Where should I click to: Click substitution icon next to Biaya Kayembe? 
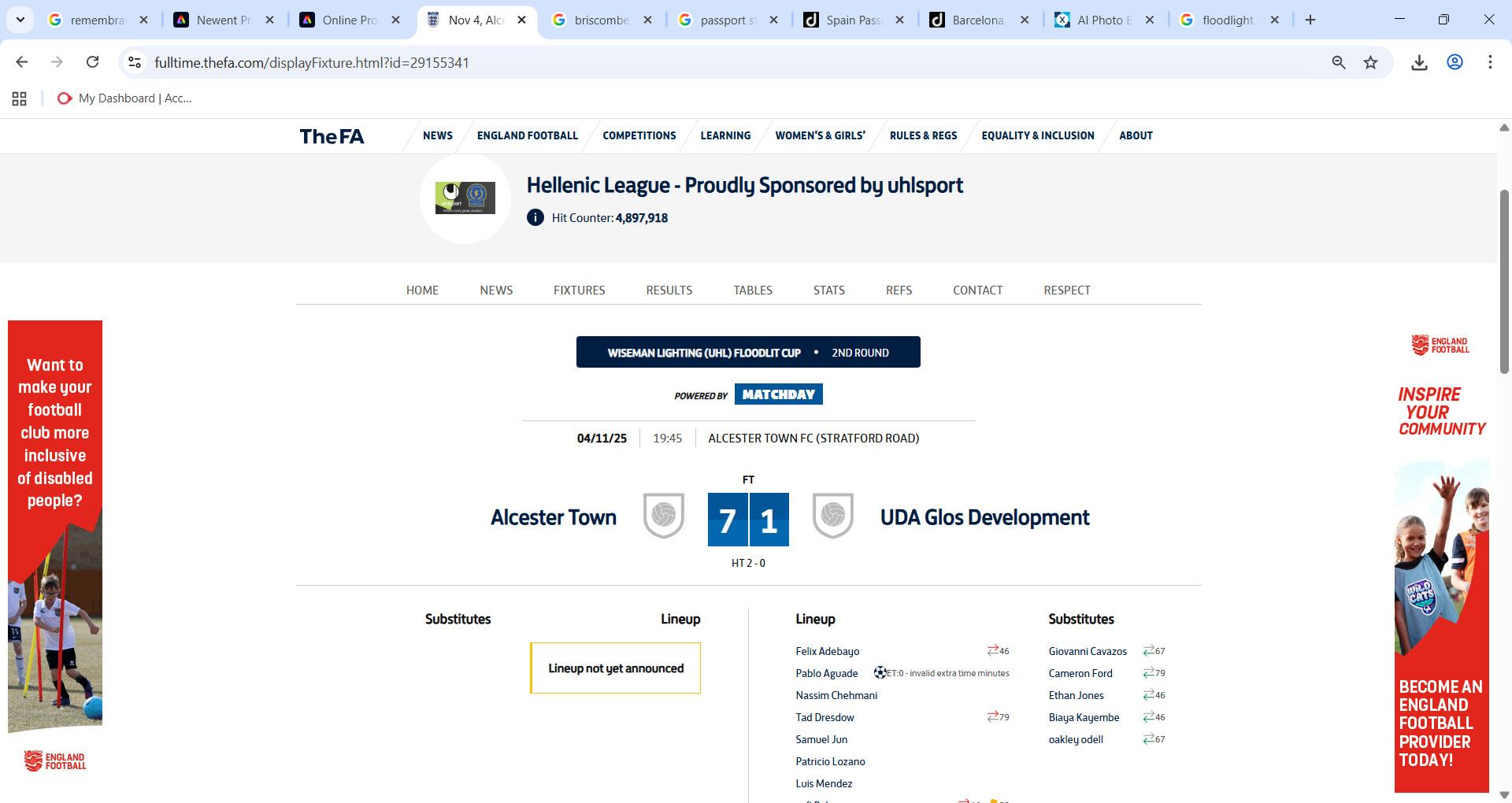tap(1148, 717)
